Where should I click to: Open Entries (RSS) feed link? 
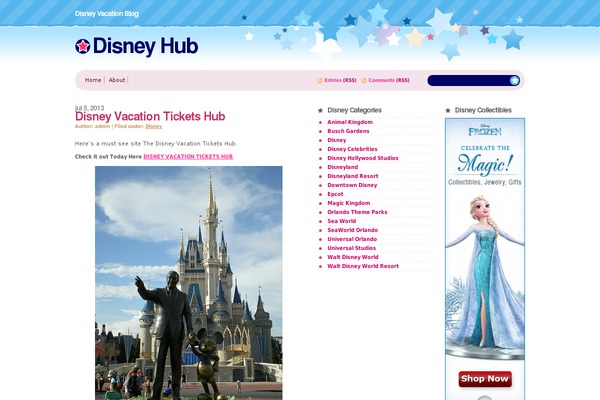[x=340, y=80]
